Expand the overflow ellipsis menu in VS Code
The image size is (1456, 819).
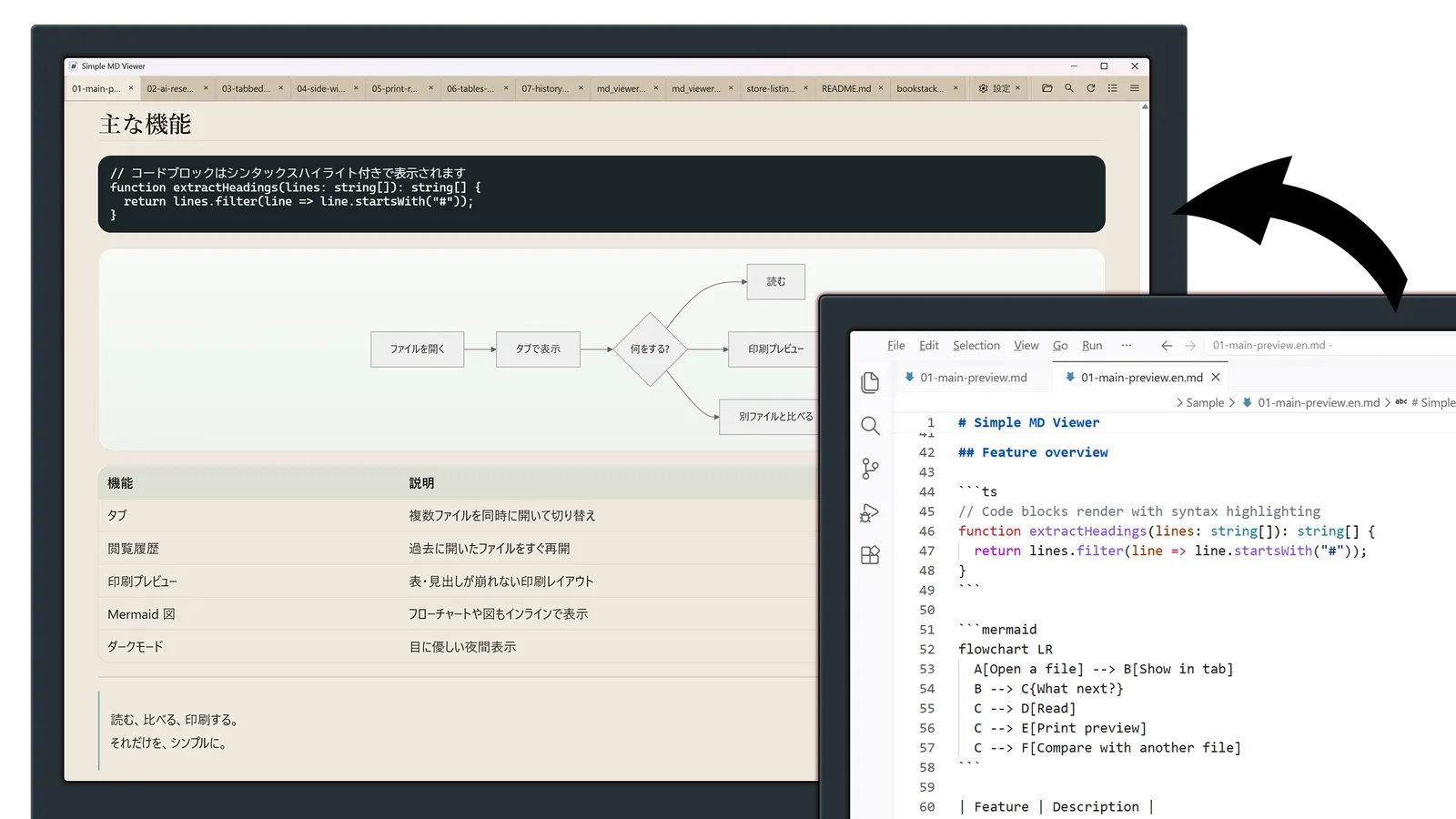(1127, 346)
